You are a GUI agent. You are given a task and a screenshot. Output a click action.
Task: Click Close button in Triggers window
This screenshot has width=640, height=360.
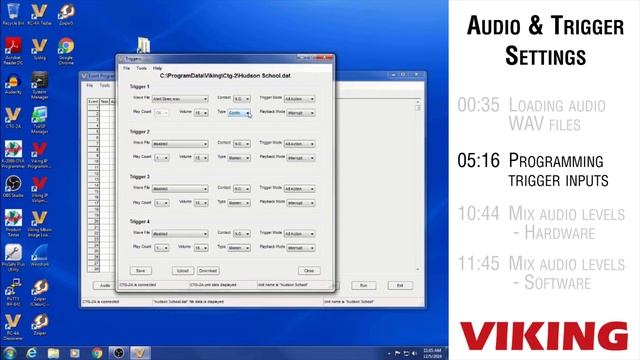(309, 271)
